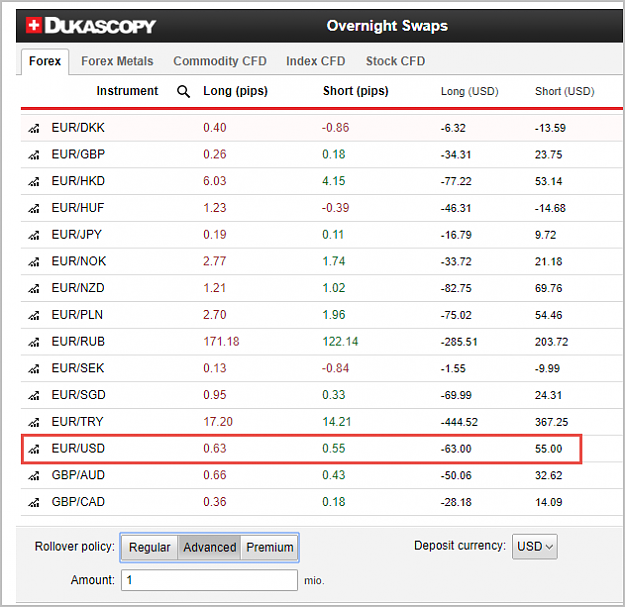The width and height of the screenshot is (625, 607).
Task: Click the -444.52 Long USD value
Action: click(459, 422)
